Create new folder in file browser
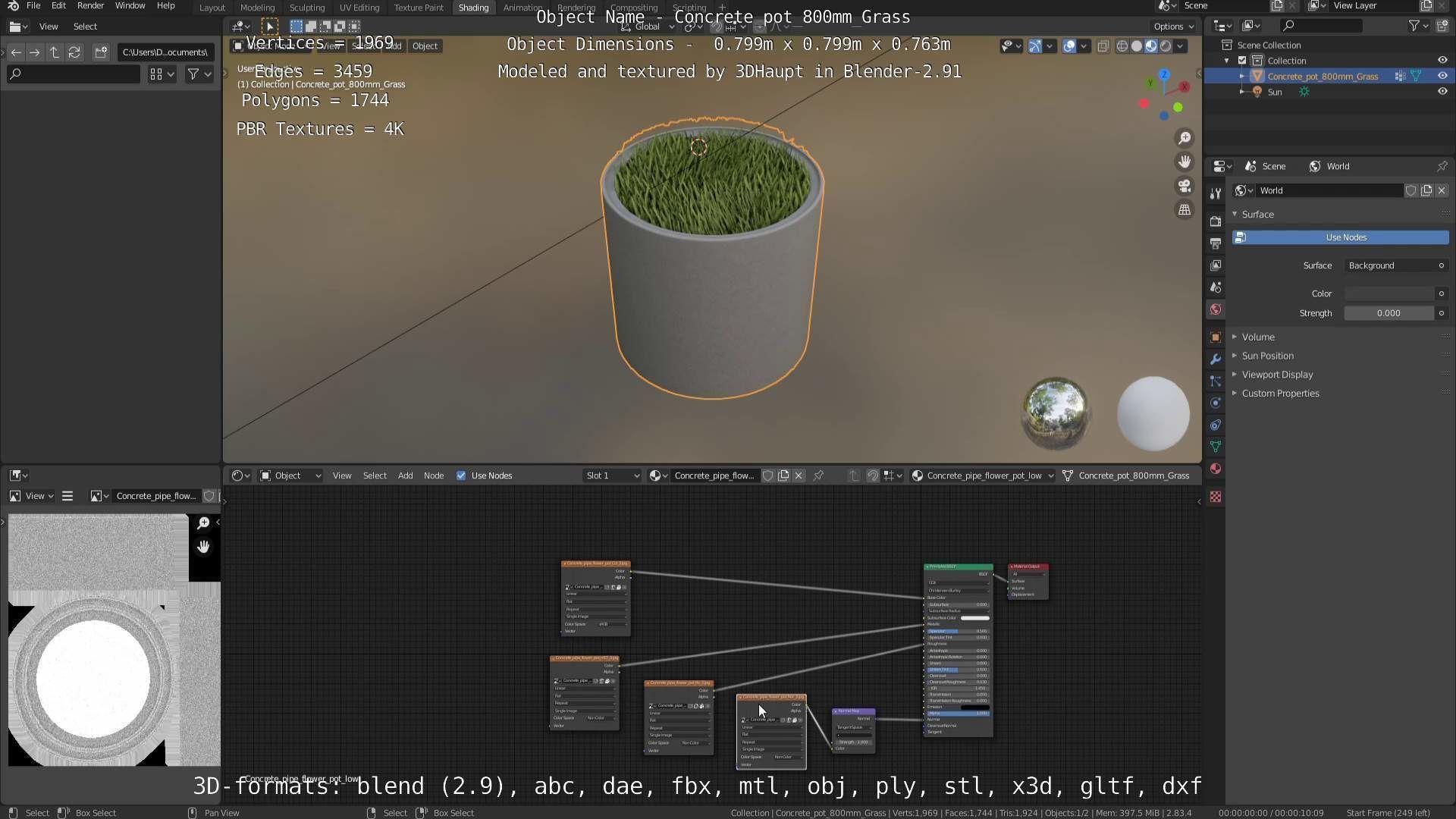The width and height of the screenshot is (1456, 819). click(101, 52)
